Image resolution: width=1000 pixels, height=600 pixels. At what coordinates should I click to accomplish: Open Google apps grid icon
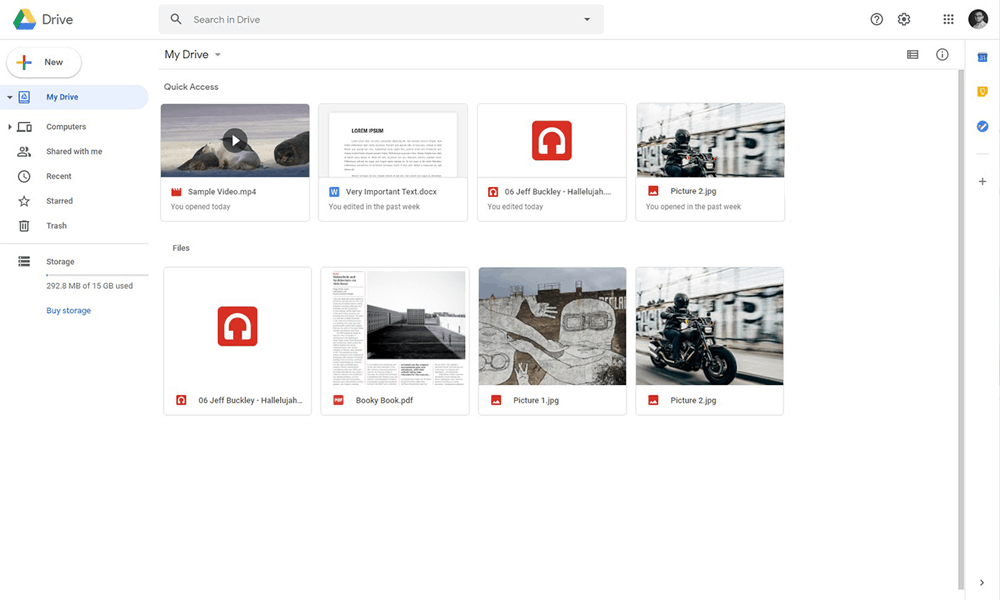pyautogui.click(x=948, y=19)
